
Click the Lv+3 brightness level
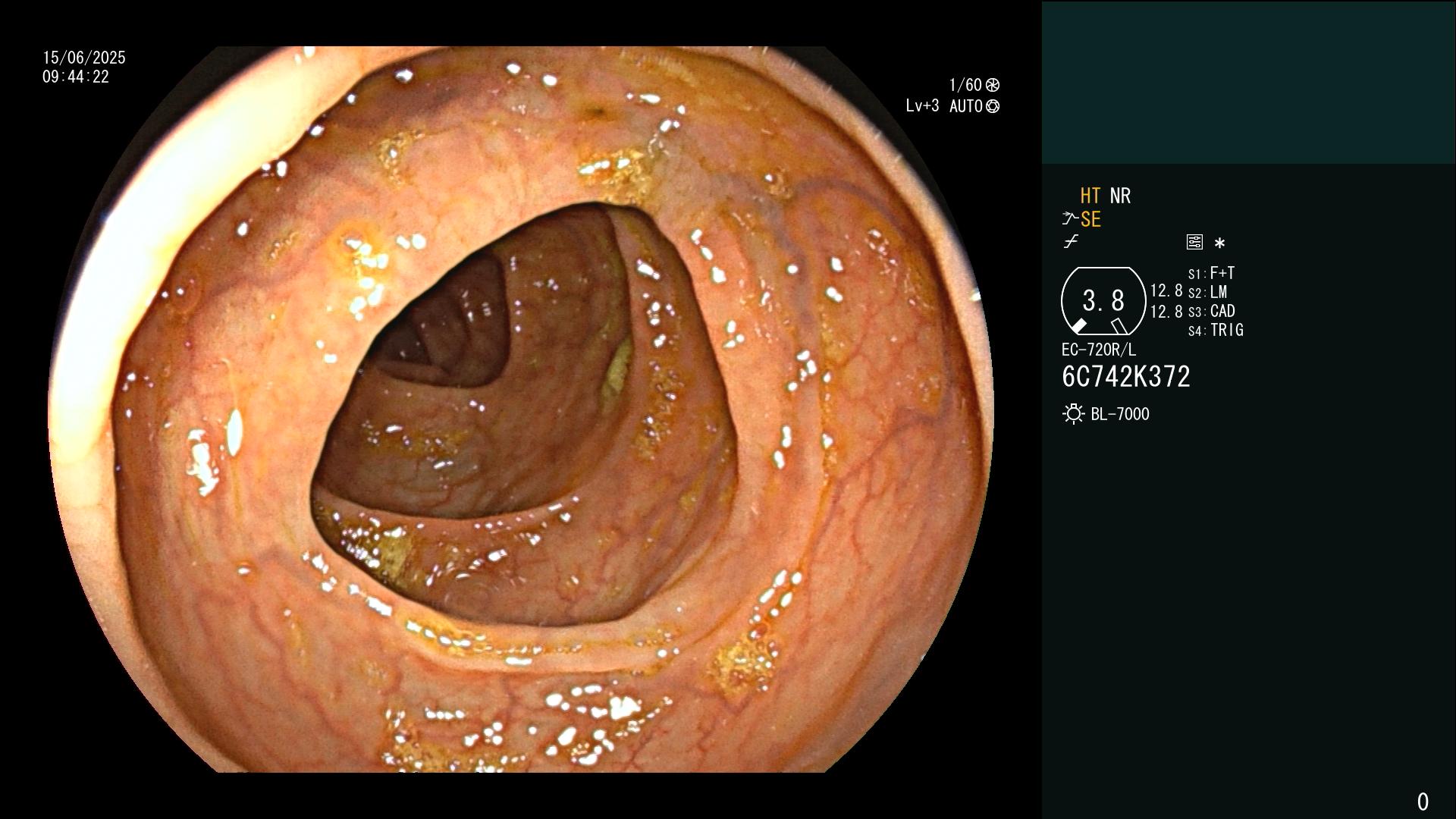tap(922, 105)
